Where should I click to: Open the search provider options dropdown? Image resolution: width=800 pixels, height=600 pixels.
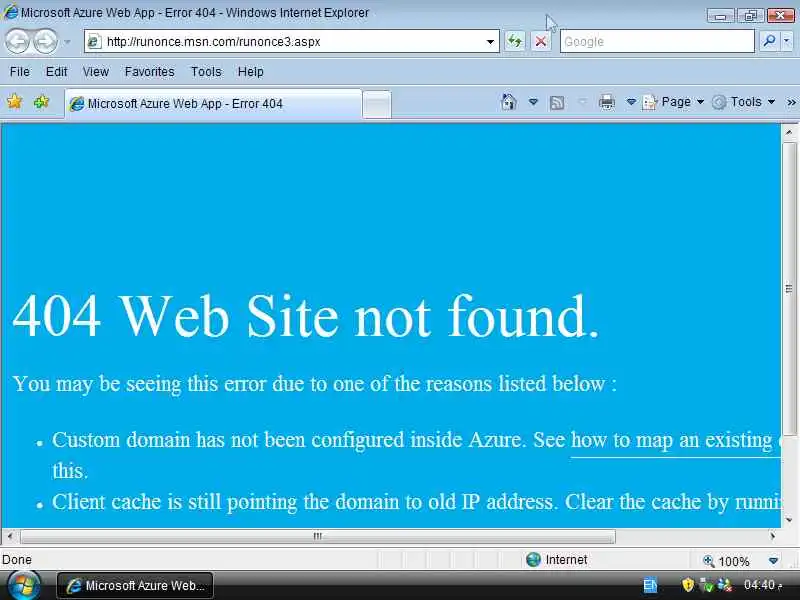click(x=787, y=41)
